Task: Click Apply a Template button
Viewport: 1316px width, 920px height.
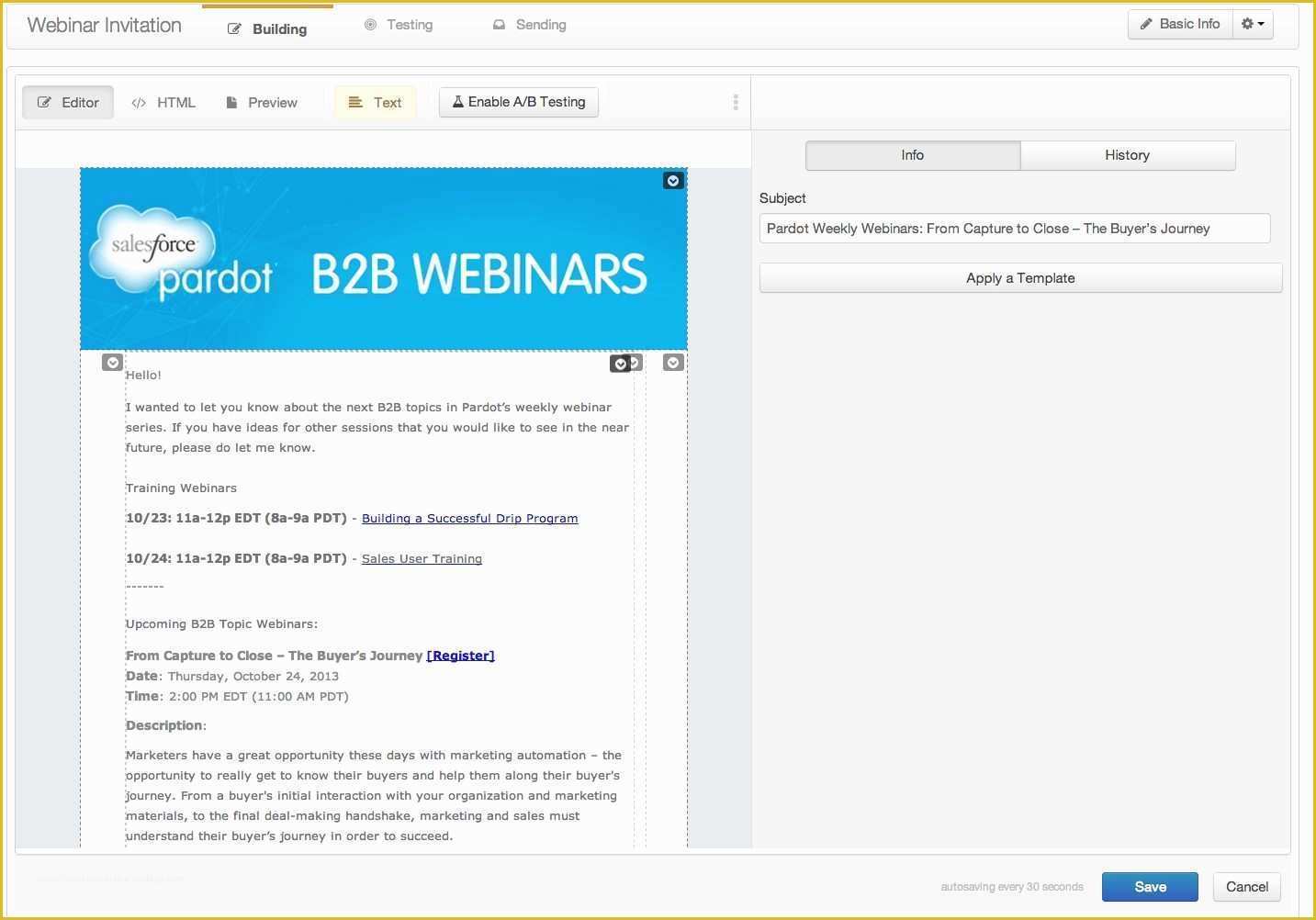Action: tap(1020, 278)
